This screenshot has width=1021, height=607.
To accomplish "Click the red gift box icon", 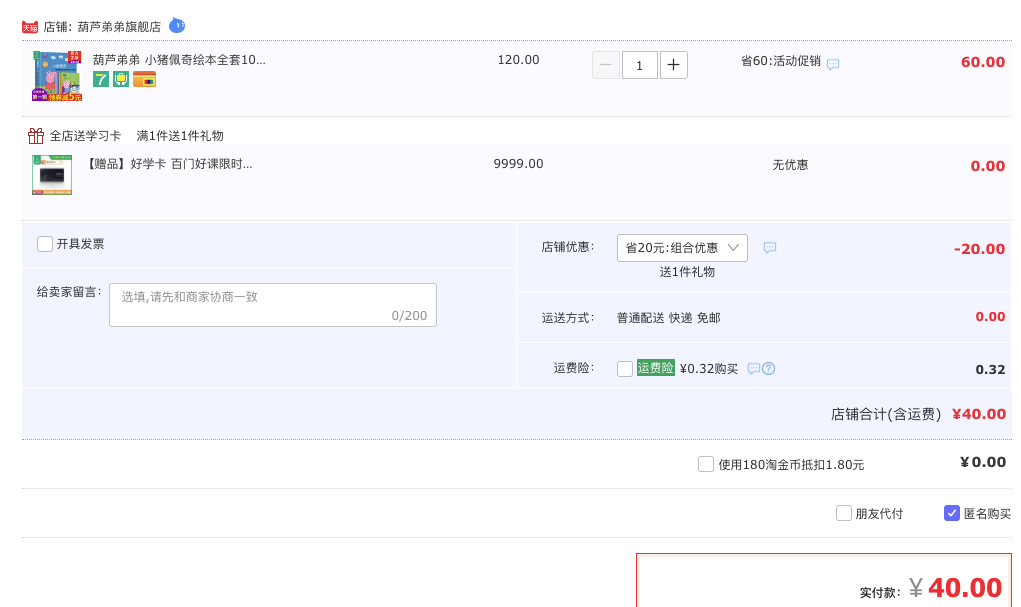I will point(36,135).
